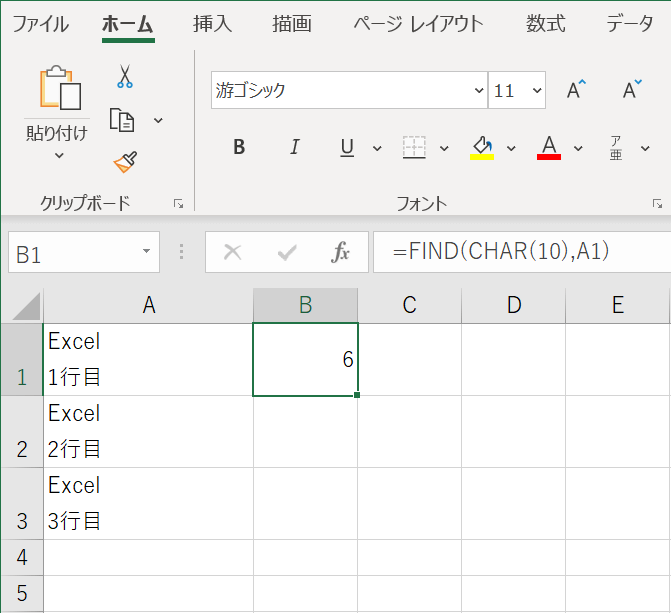Switch to the 数式 tab

546,24
